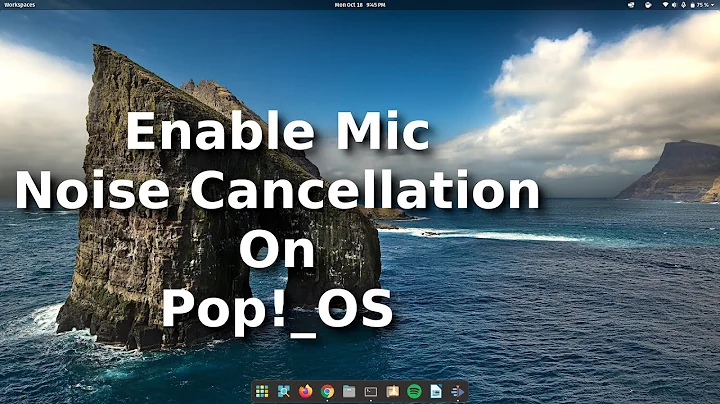
Task: Open the Terminal from the dock
Action: [371, 392]
